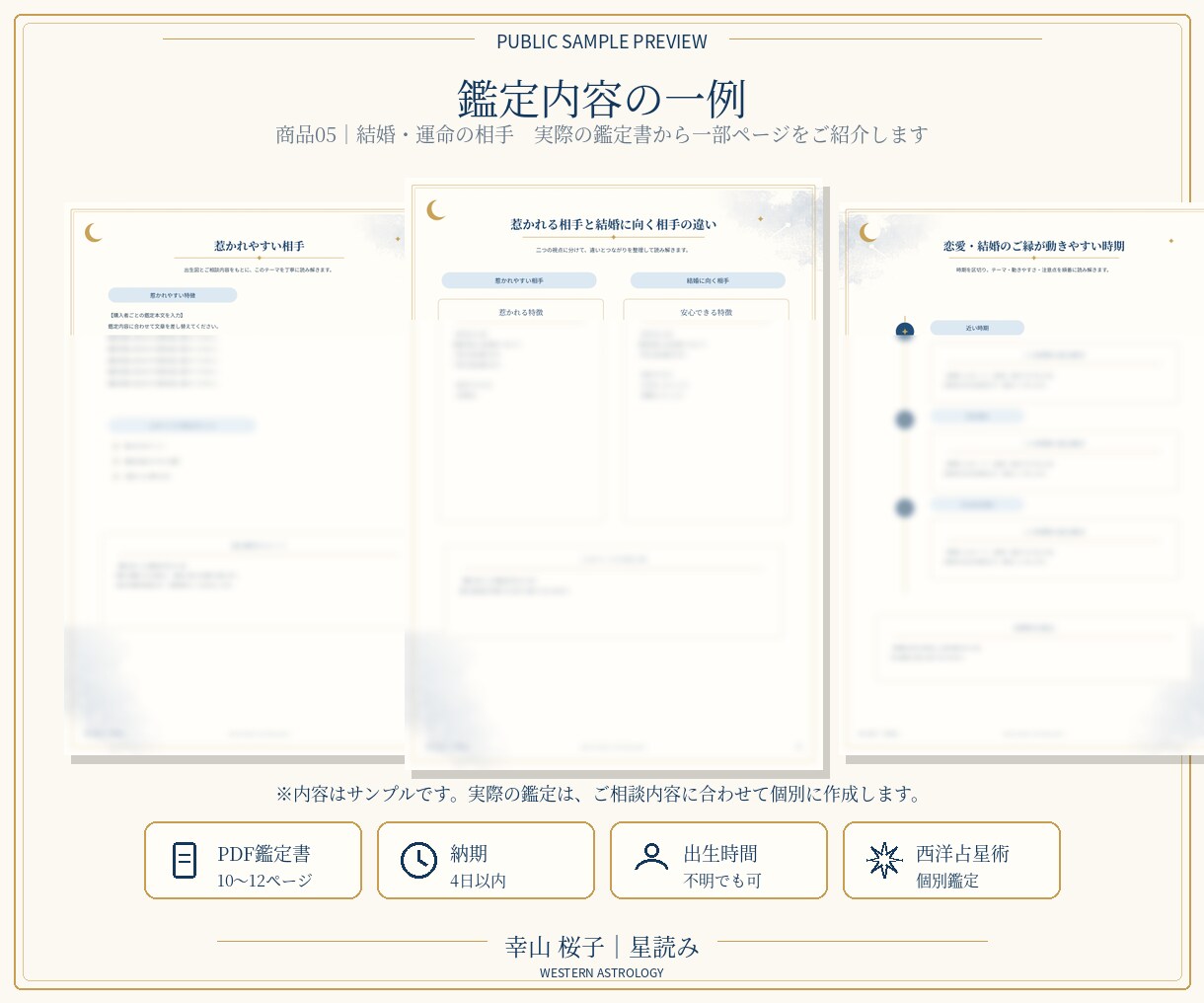The width and height of the screenshot is (1204, 1003).
Task: Click the 個別鑑定 text
Action: click(x=947, y=881)
